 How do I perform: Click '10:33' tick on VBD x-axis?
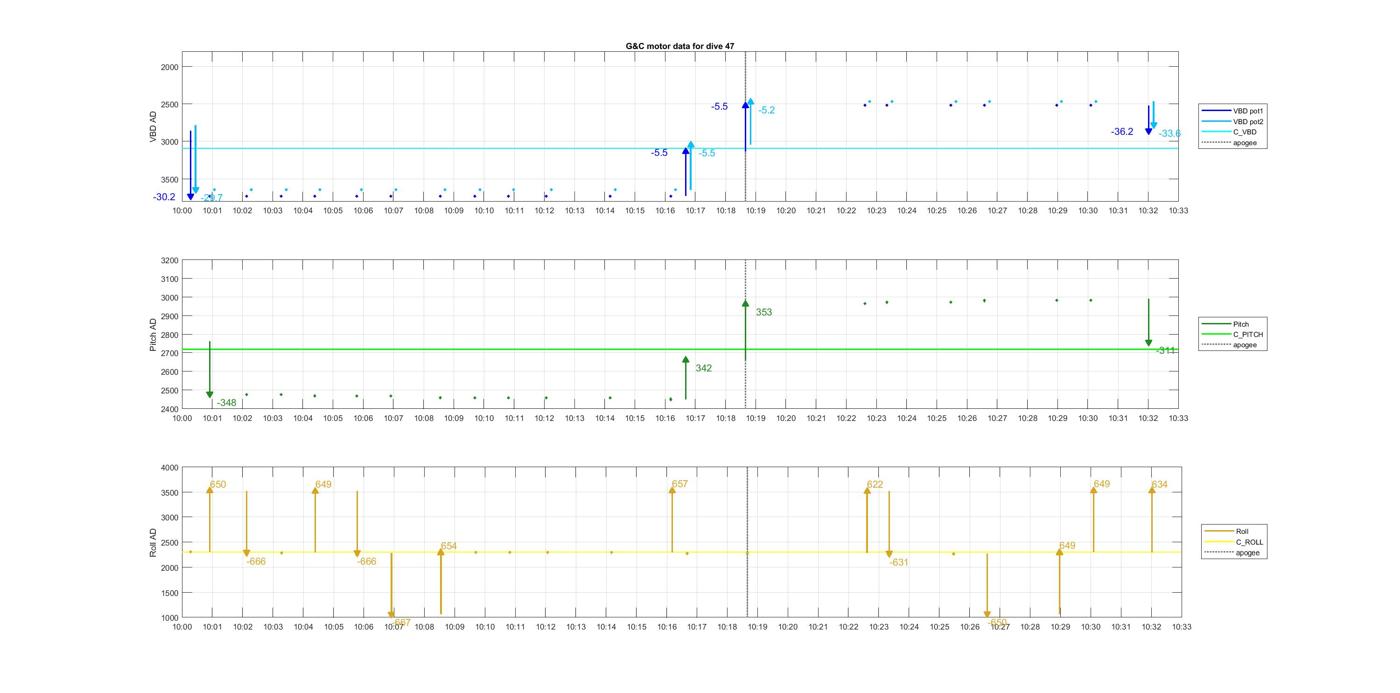pos(1178,210)
